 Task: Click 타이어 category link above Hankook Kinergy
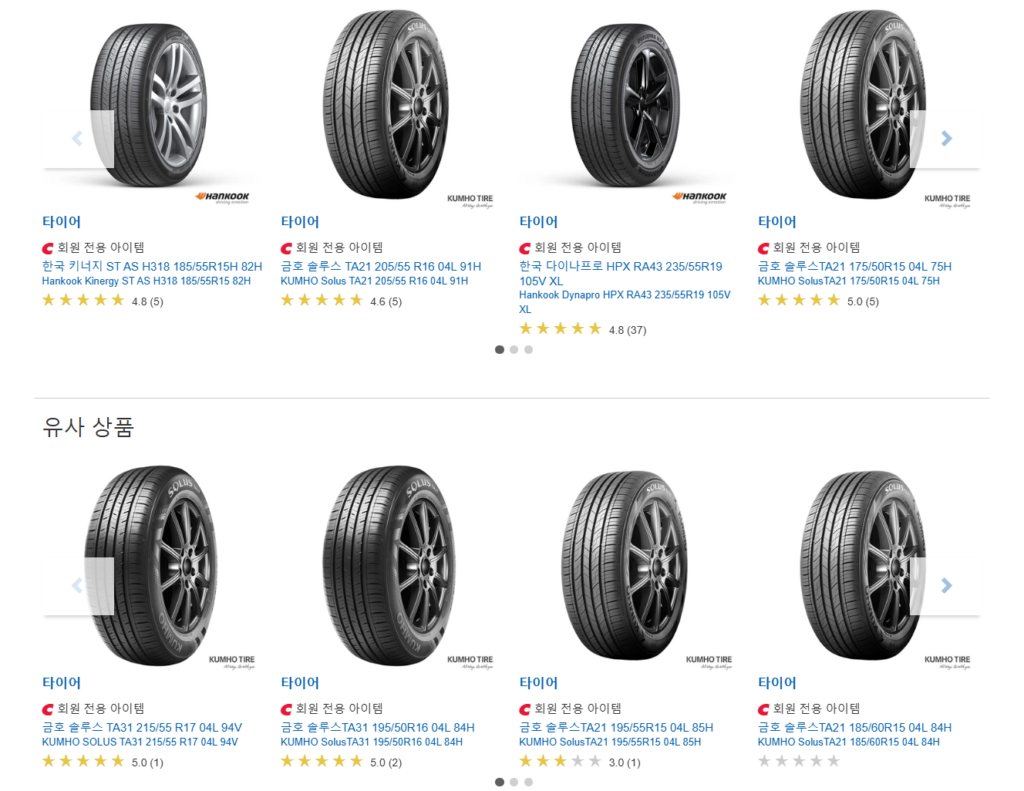[61, 222]
